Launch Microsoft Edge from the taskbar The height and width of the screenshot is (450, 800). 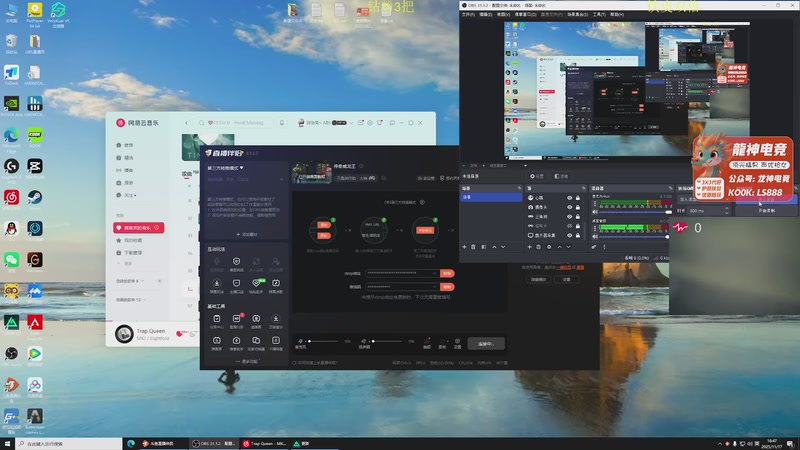tap(131, 444)
